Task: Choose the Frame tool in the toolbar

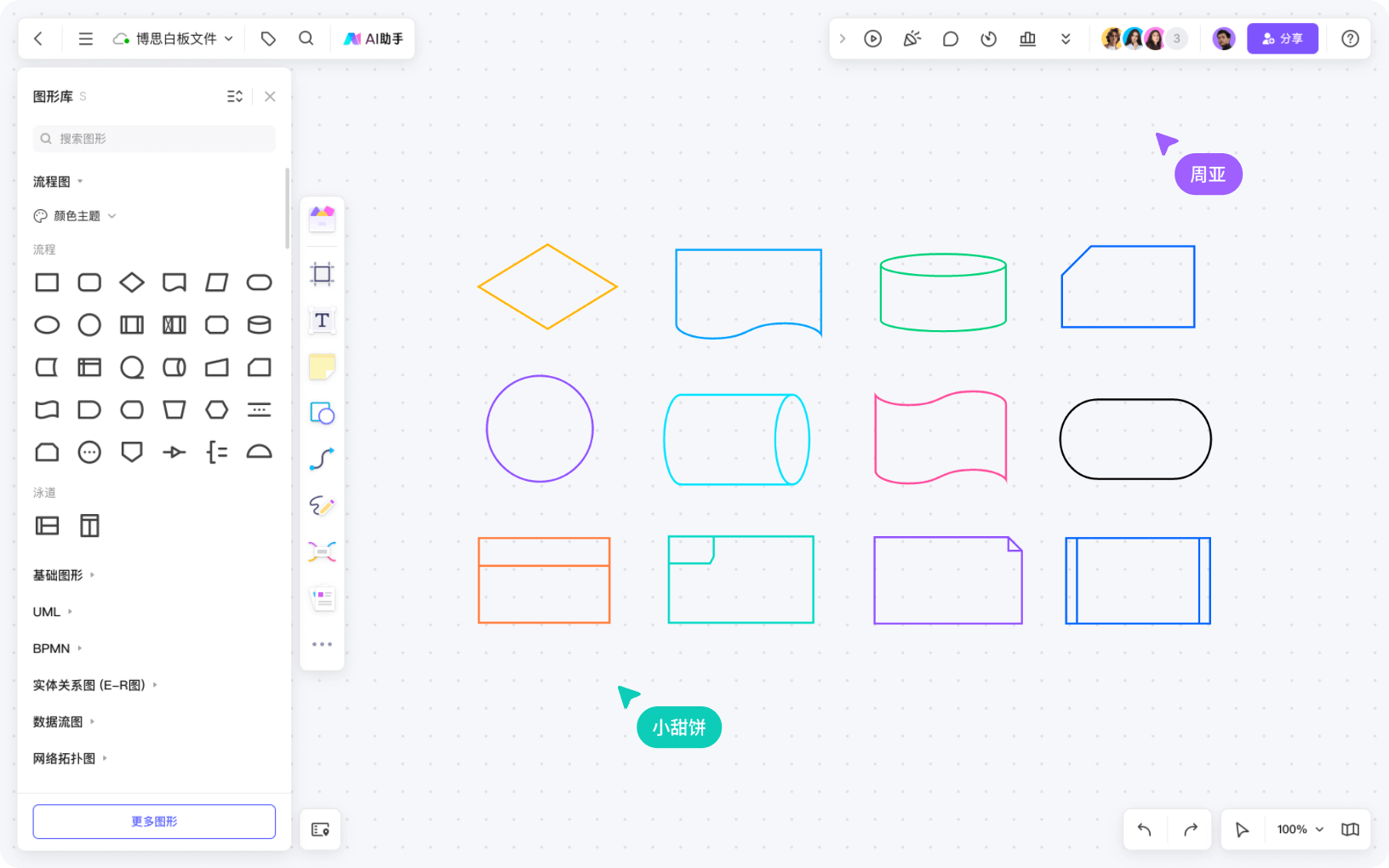Action: pyautogui.click(x=322, y=274)
